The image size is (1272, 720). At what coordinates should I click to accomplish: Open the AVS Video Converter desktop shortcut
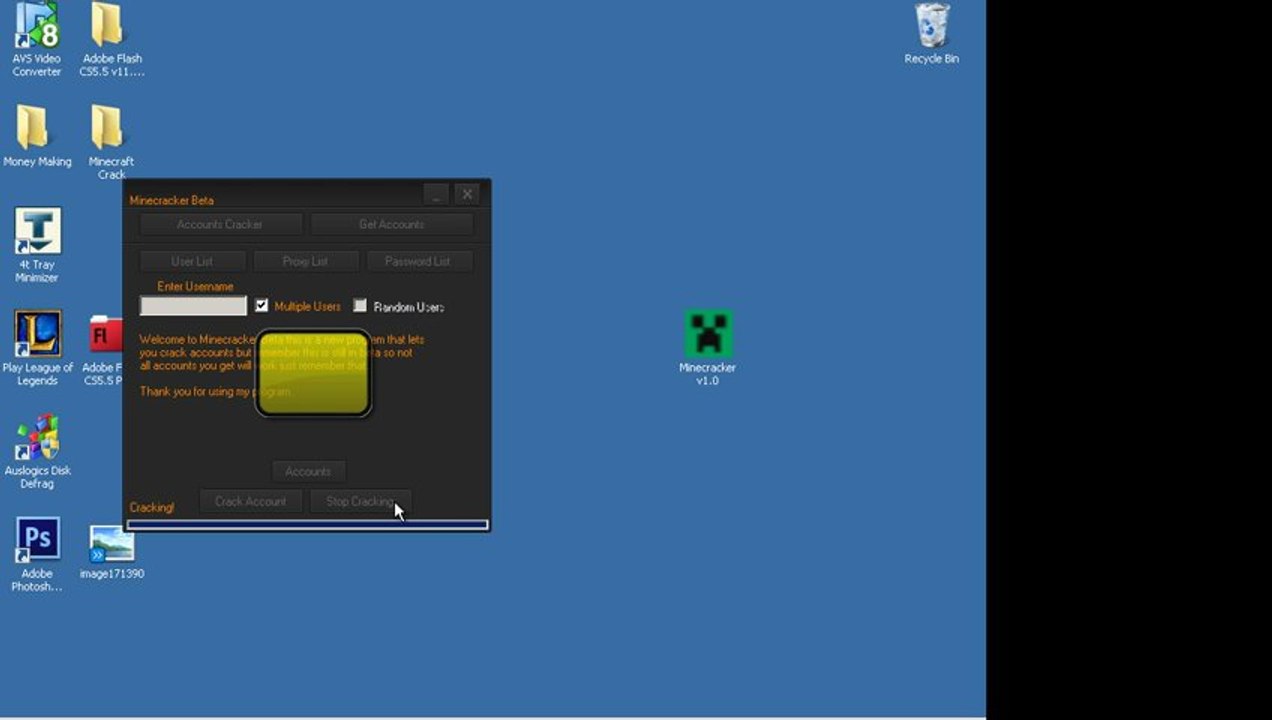pyautogui.click(x=37, y=40)
